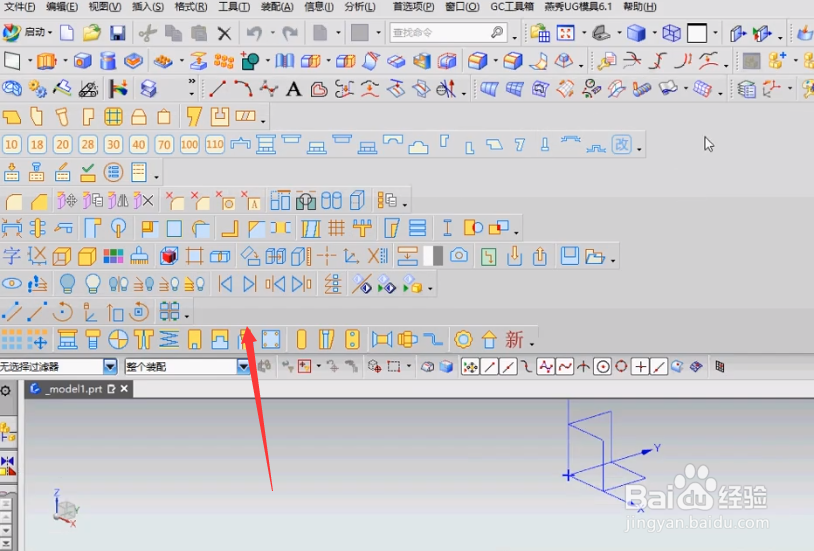Viewport: 814px width, 551px height.
Task: Expand the light bulb toolbar overflow arrow
Action: [430, 288]
